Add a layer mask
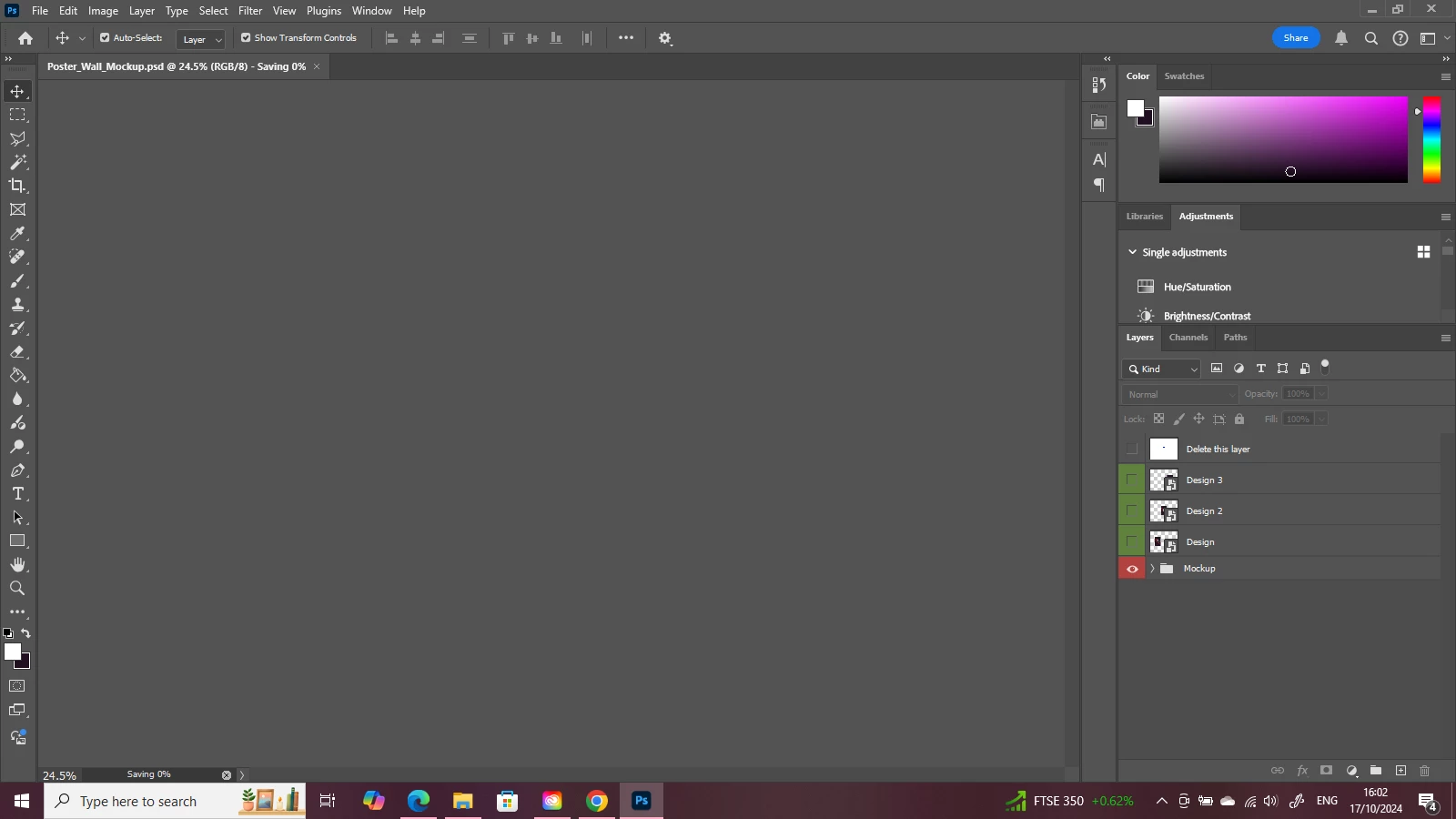 click(x=1327, y=771)
